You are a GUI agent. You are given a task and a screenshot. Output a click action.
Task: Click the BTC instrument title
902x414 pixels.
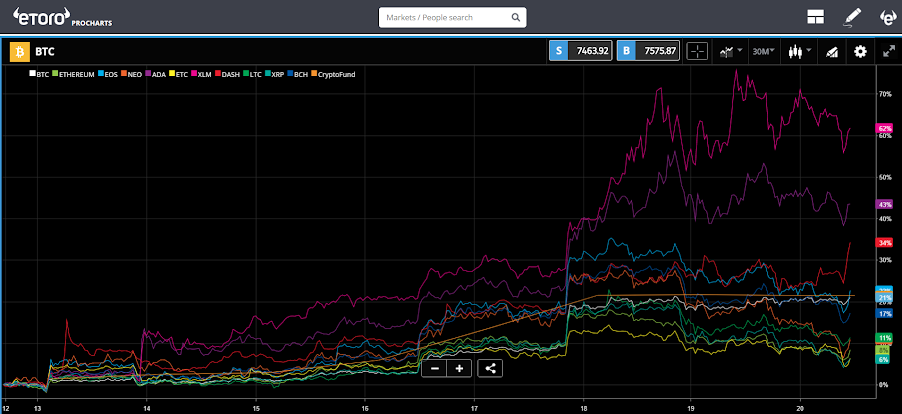pyautogui.click(x=45, y=52)
